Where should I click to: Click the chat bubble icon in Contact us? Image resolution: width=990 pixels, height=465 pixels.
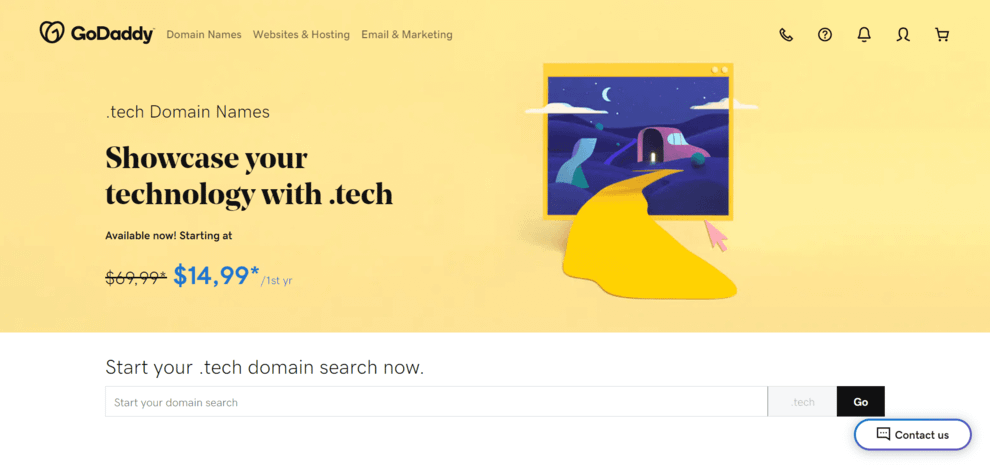pyautogui.click(x=883, y=434)
